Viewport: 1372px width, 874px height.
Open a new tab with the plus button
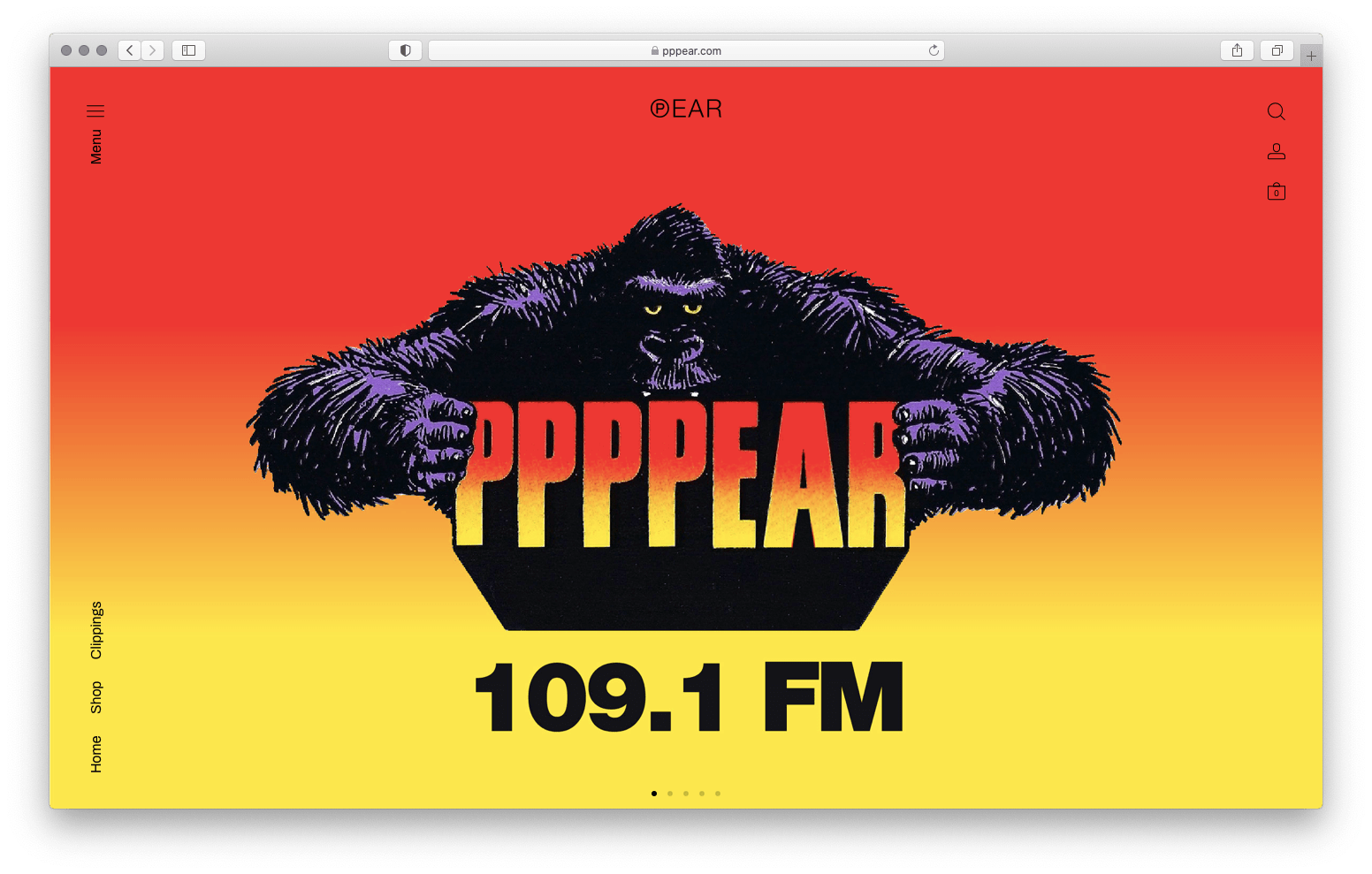pos(1312,54)
